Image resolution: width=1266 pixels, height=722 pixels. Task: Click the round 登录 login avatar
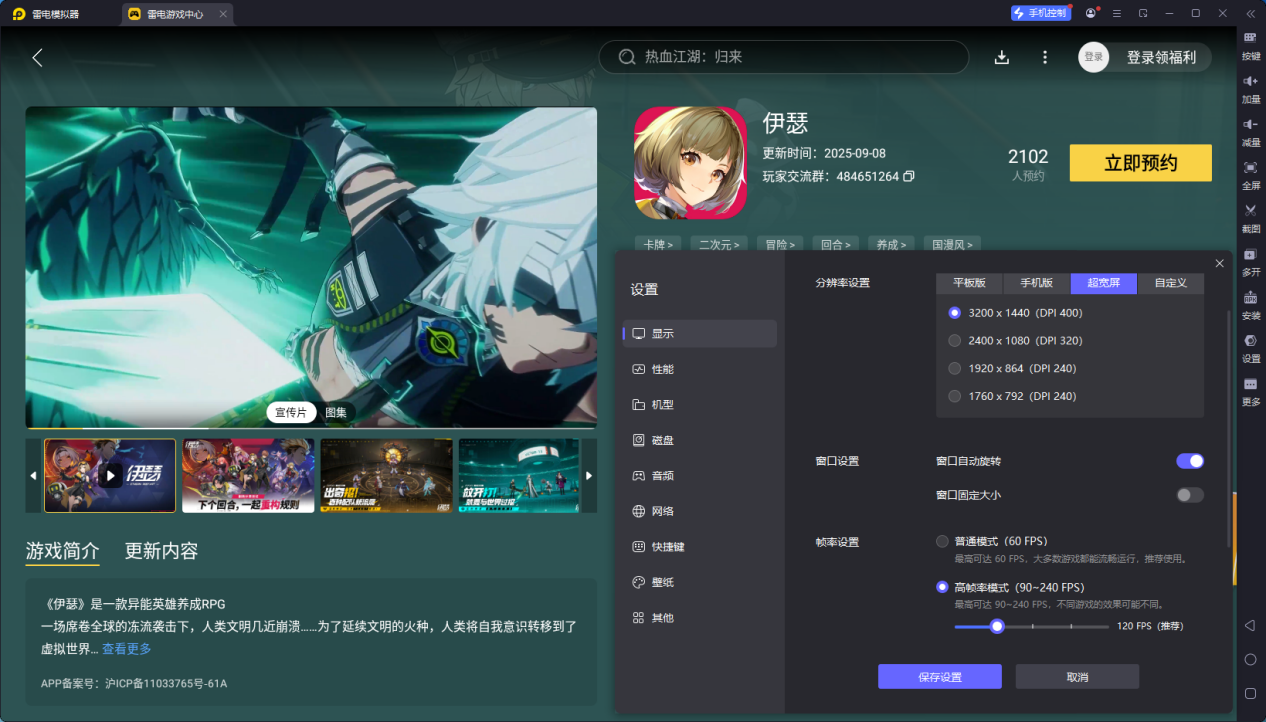[x=1094, y=57]
